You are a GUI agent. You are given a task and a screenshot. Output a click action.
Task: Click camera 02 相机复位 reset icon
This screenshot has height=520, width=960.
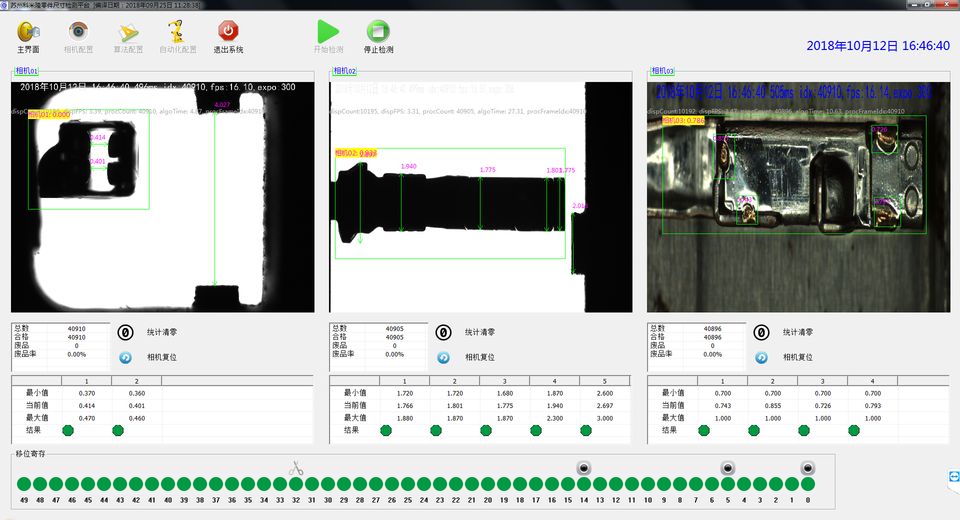(443, 357)
